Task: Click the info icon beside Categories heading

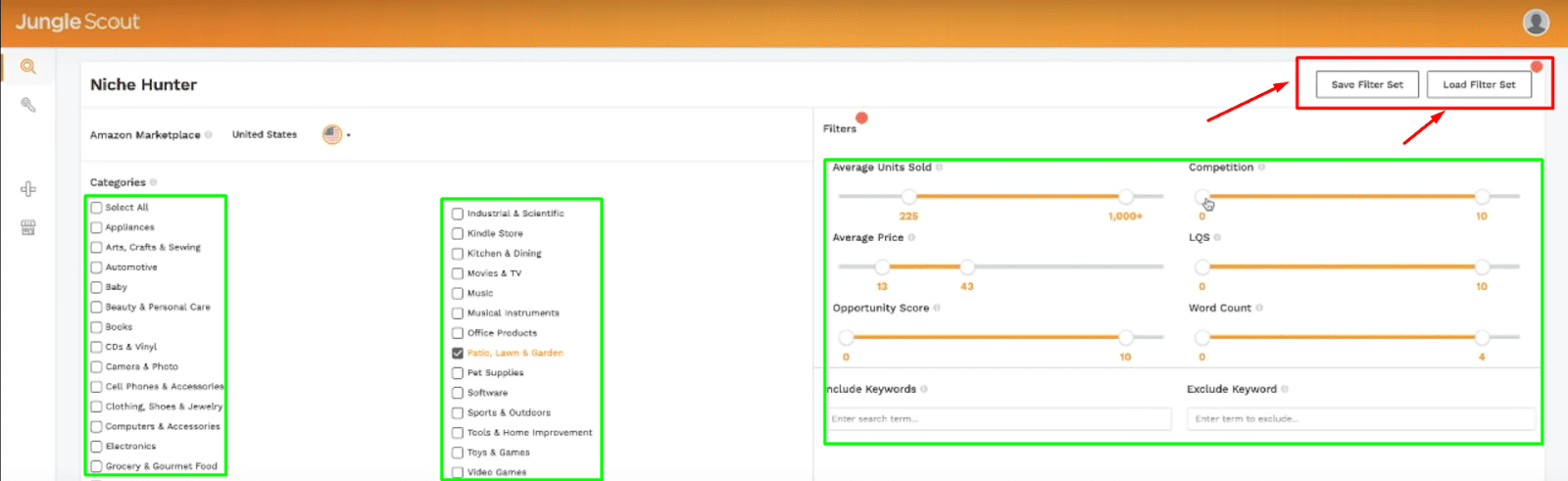Action: tap(154, 182)
